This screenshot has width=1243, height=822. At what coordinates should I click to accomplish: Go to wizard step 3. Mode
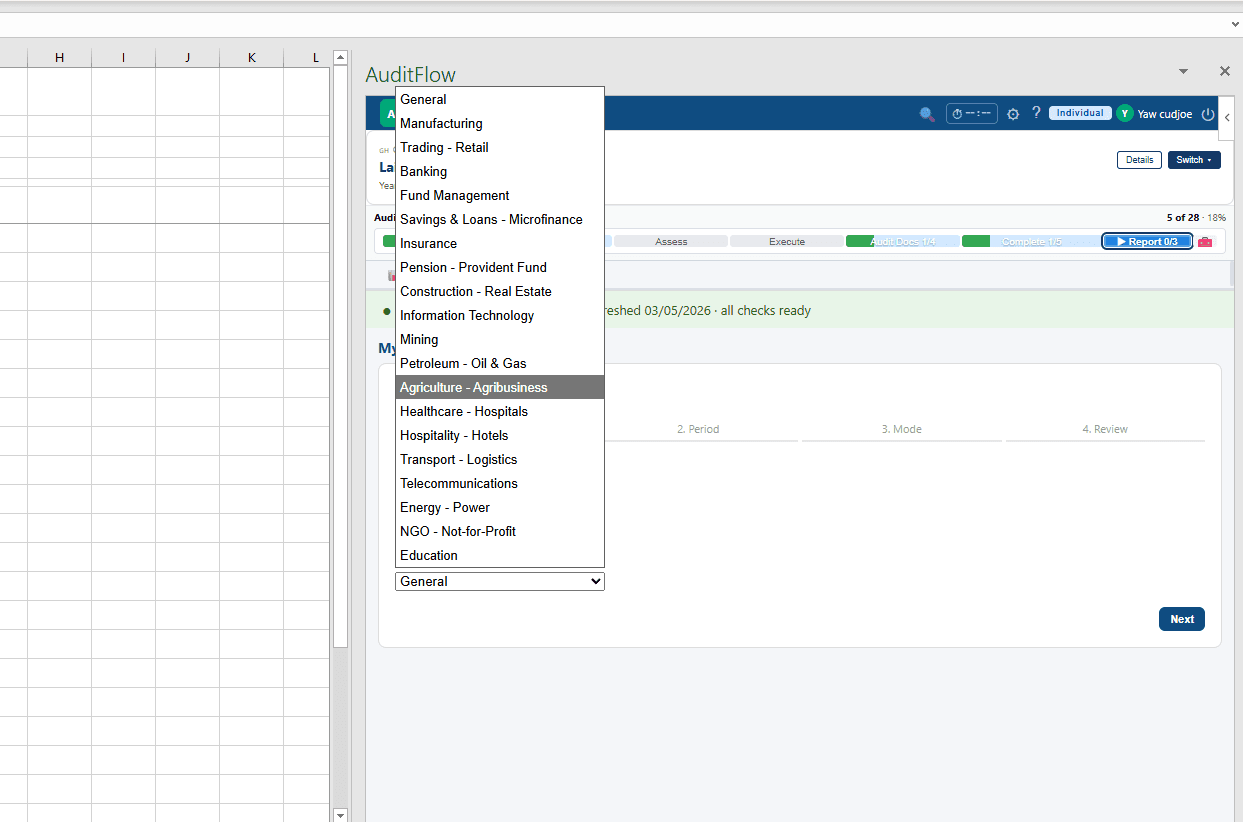(901, 429)
